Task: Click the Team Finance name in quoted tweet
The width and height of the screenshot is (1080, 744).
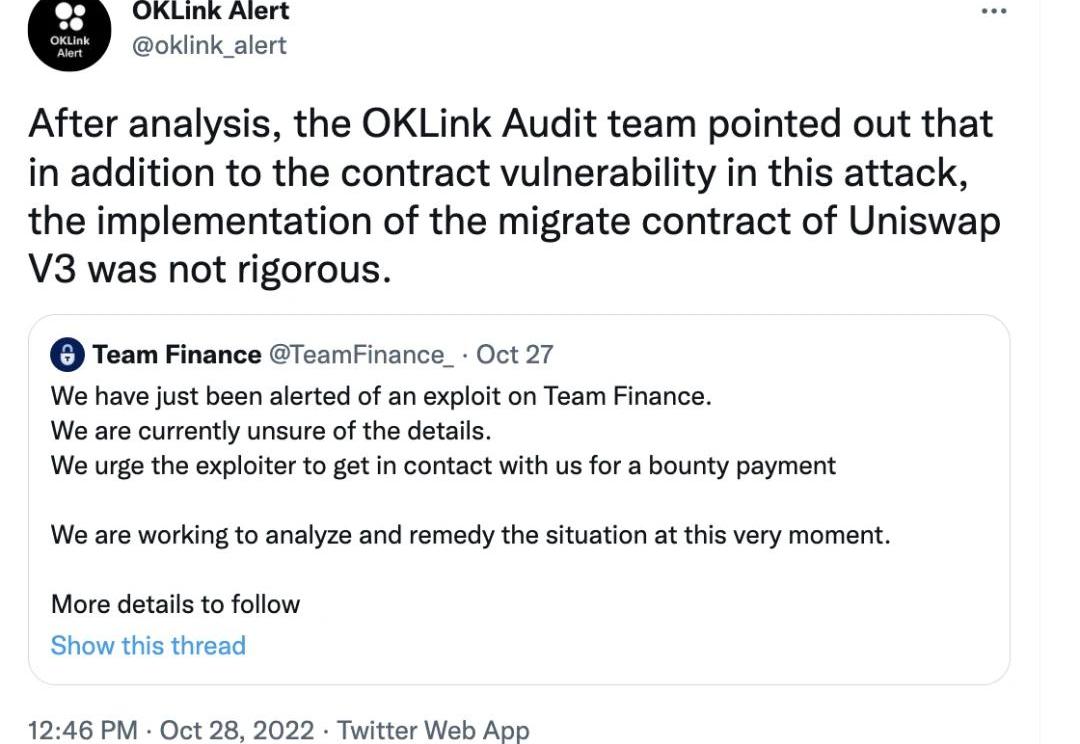Action: tap(177, 355)
